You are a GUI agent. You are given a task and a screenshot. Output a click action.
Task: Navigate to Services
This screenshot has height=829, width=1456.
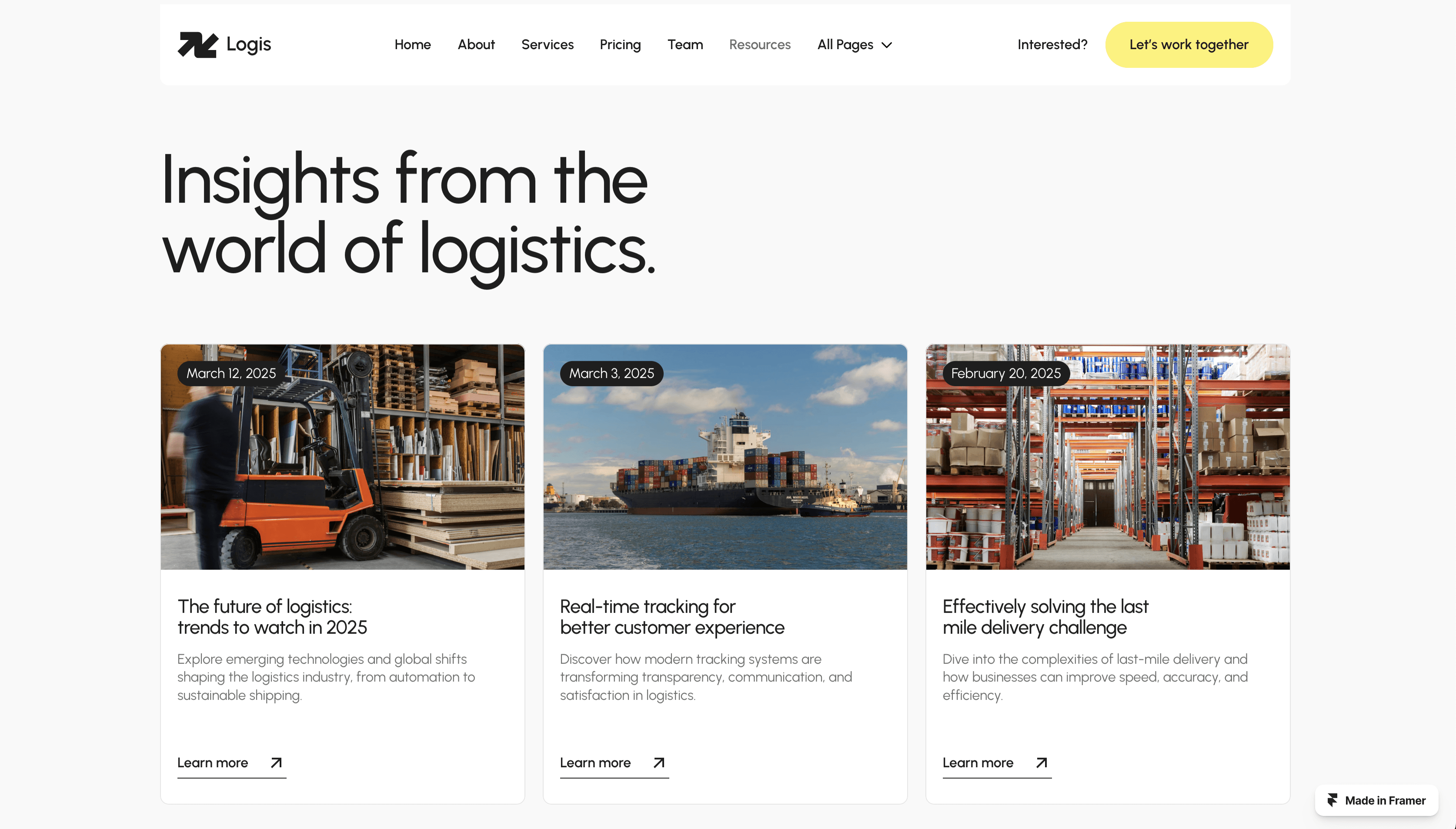pyautogui.click(x=547, y=44)
